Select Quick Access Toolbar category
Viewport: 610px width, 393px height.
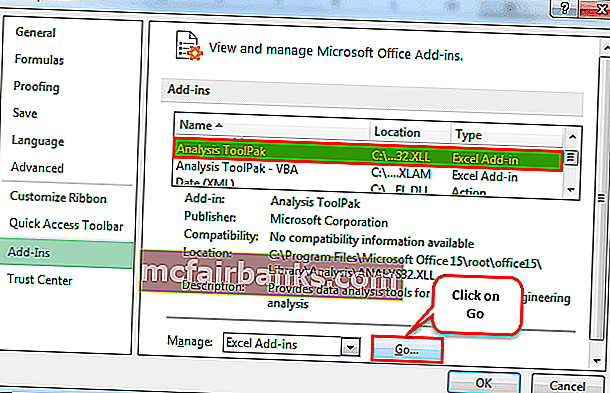(66, 225)
